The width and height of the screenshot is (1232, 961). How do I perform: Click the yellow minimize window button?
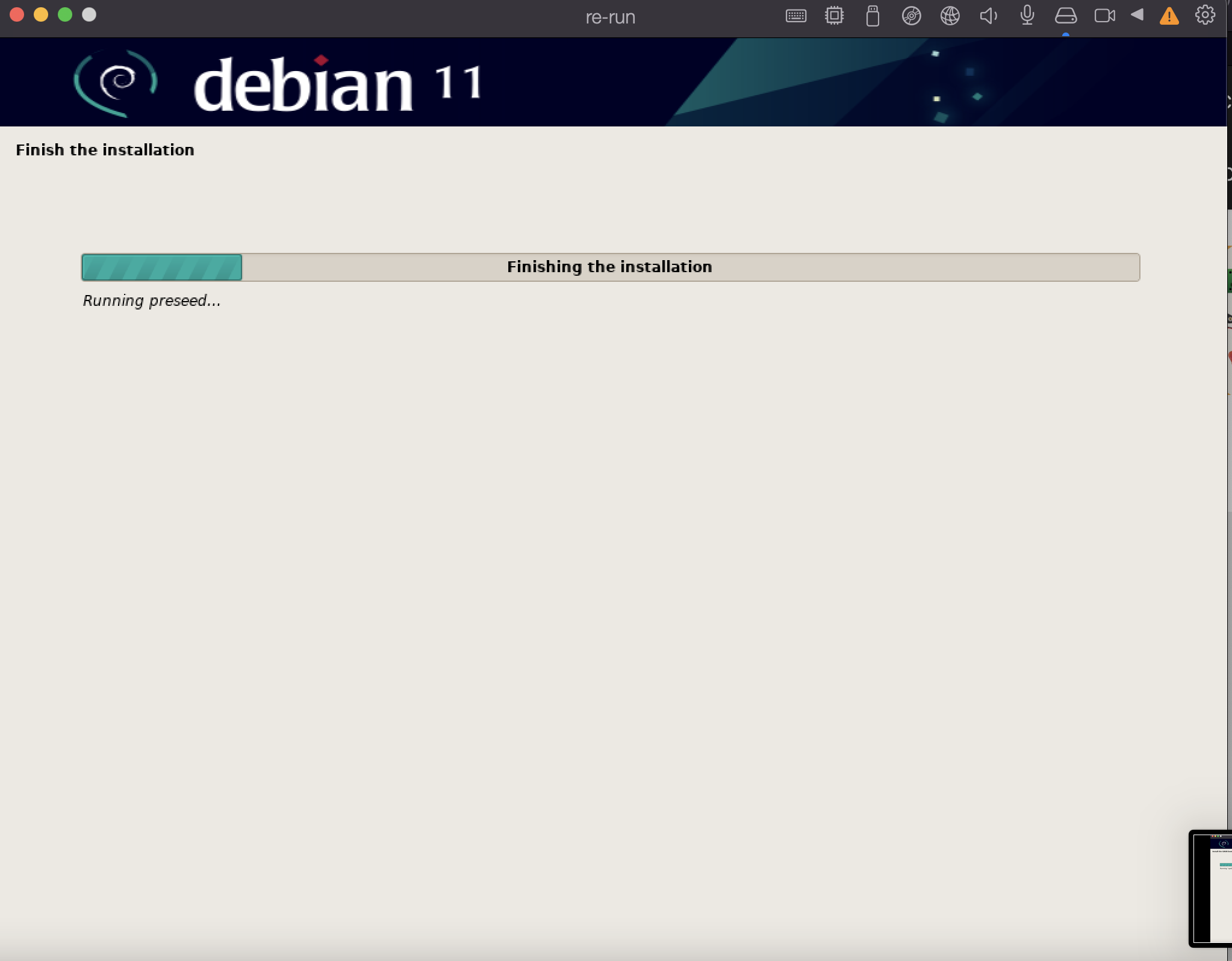tap(41, 15)
